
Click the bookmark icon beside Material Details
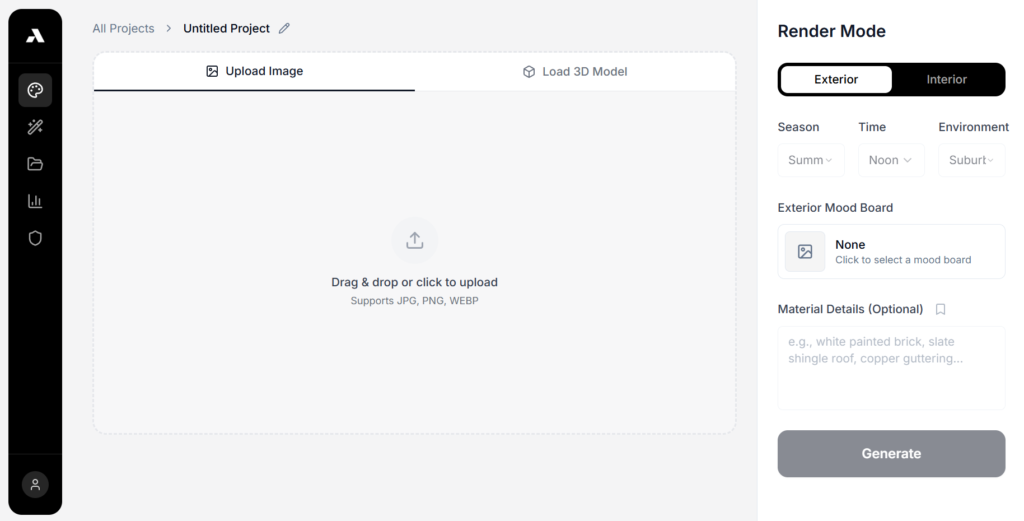(940, 310)
